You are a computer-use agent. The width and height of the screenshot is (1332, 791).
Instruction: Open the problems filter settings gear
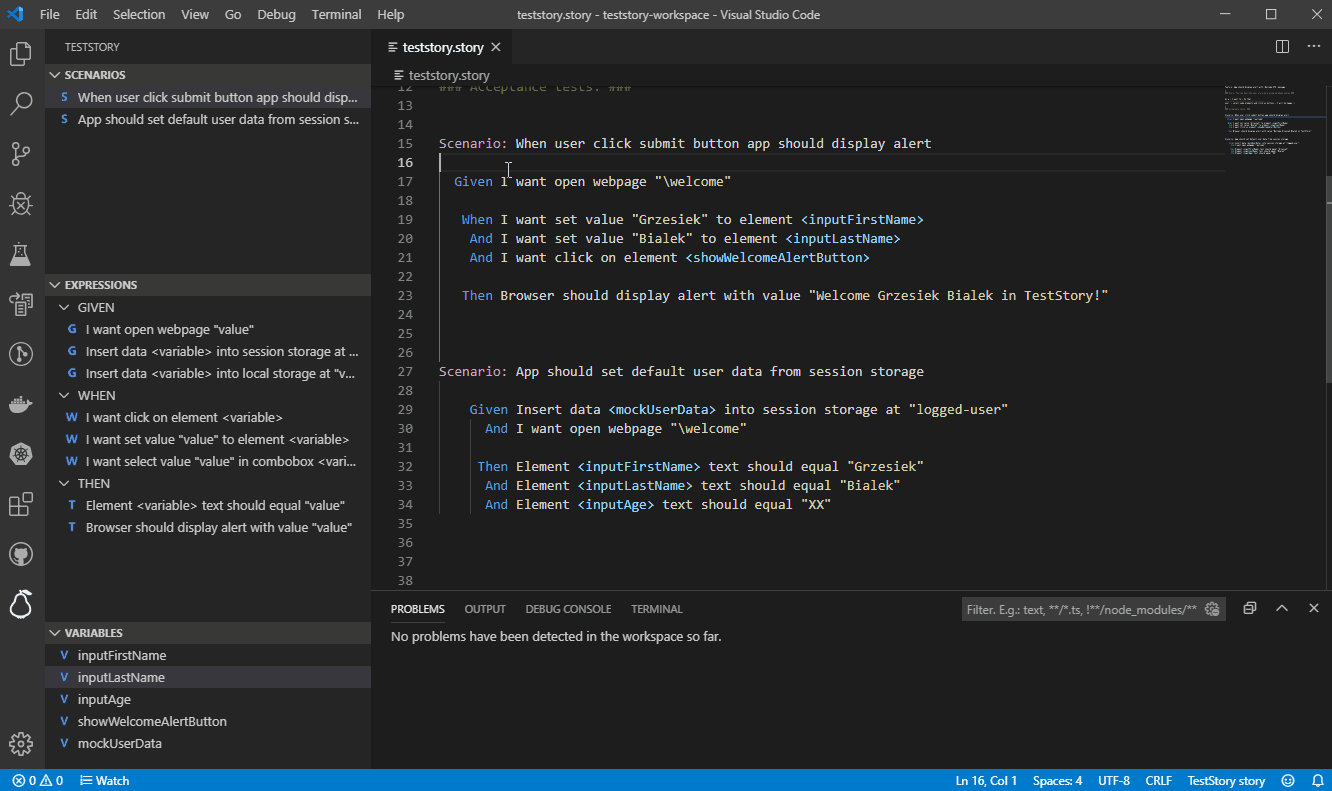tap(1212, 609)
